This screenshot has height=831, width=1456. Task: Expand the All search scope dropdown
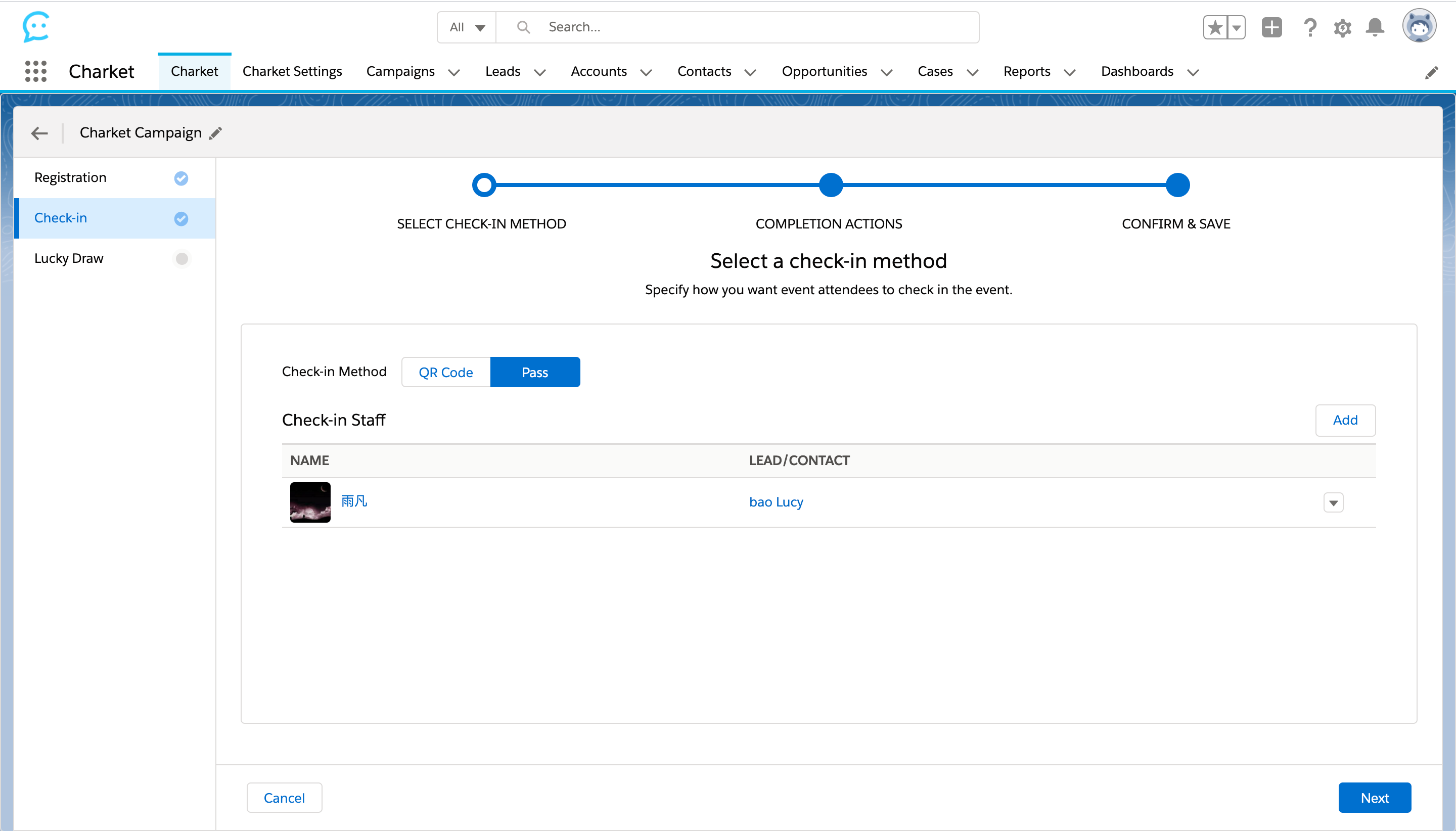[x=467, y=27]
